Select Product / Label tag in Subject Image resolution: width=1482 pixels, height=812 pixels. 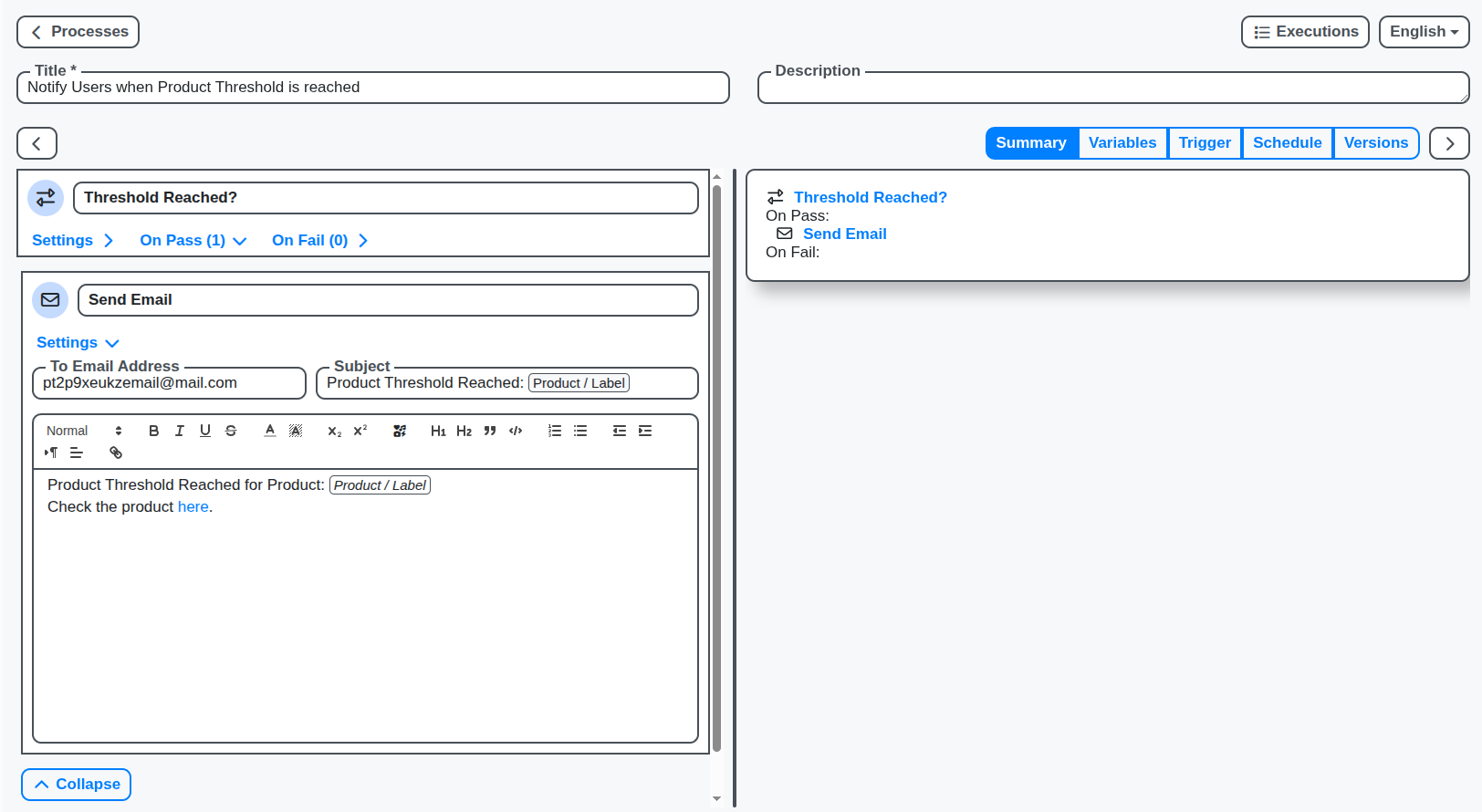pyautogui.click(x=579, y=383)
